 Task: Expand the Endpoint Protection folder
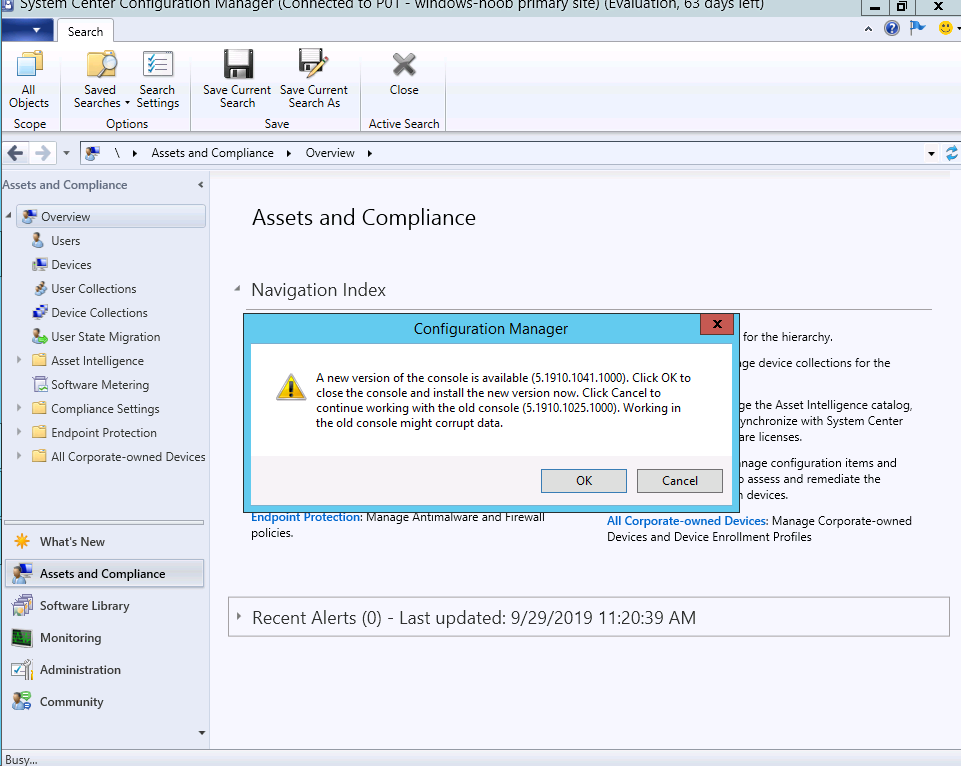pyautogui.click(x=18, y=432)
